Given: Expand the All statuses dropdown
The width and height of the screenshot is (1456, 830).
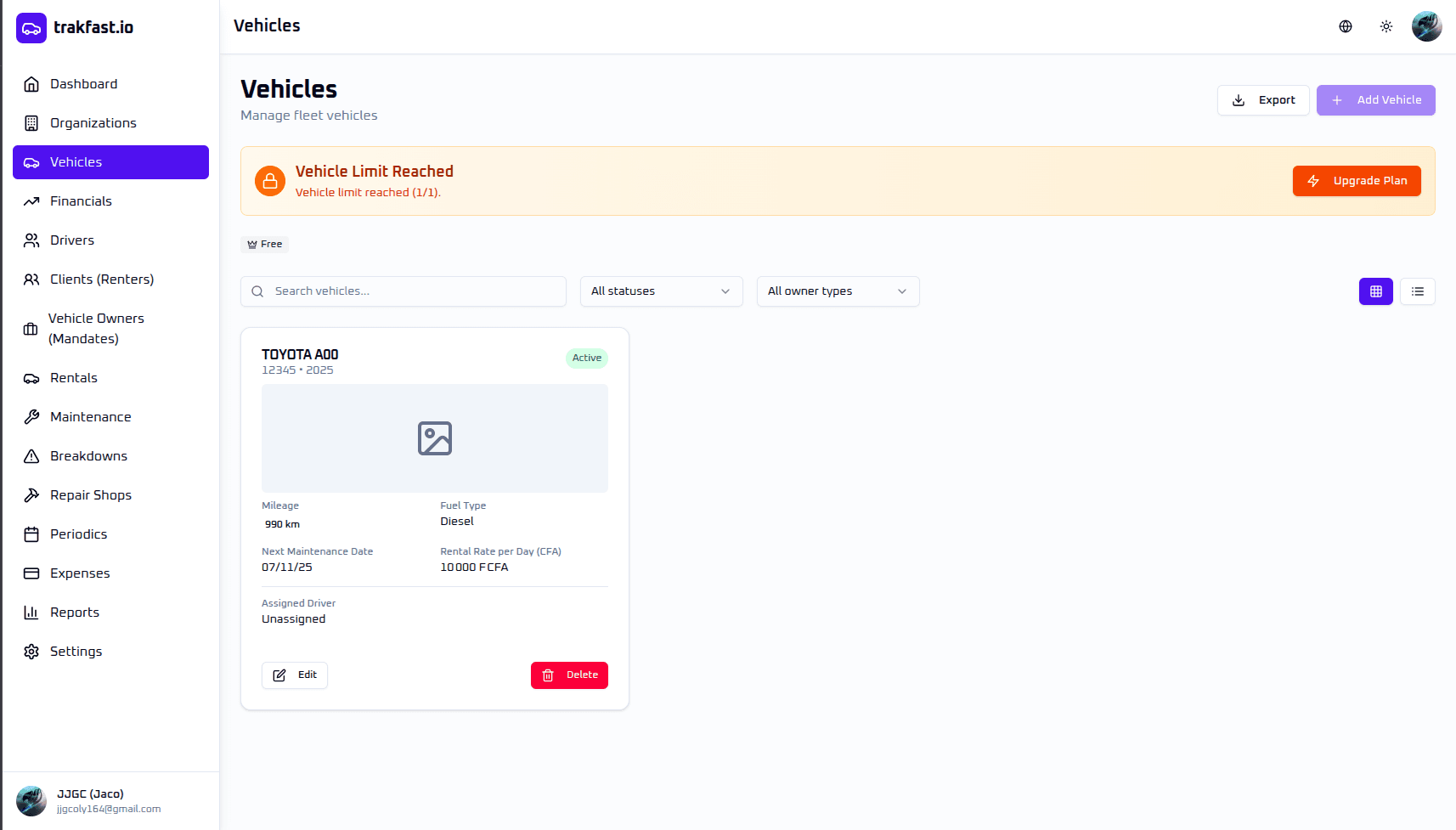Looking at the screenshot, I should (661, 291).
